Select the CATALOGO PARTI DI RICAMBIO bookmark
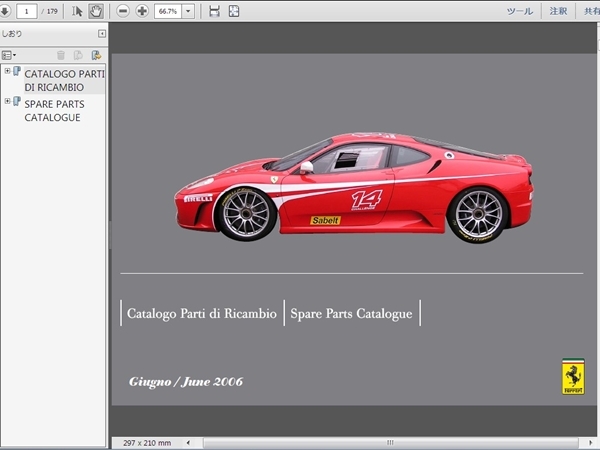Viewport: 600px width, 450px height. (64, 80)
